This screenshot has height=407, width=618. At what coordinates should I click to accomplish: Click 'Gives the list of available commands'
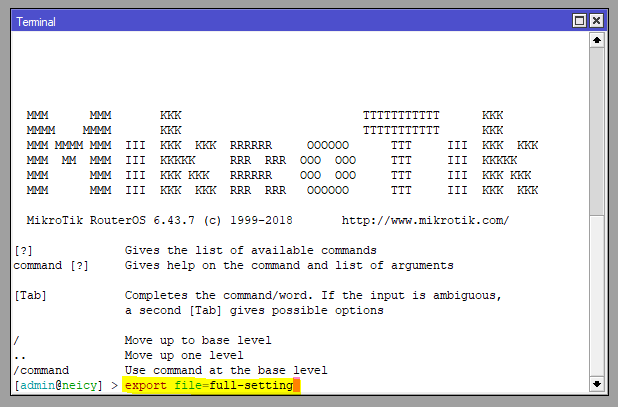pyautogui.click(x=251, y=251)
